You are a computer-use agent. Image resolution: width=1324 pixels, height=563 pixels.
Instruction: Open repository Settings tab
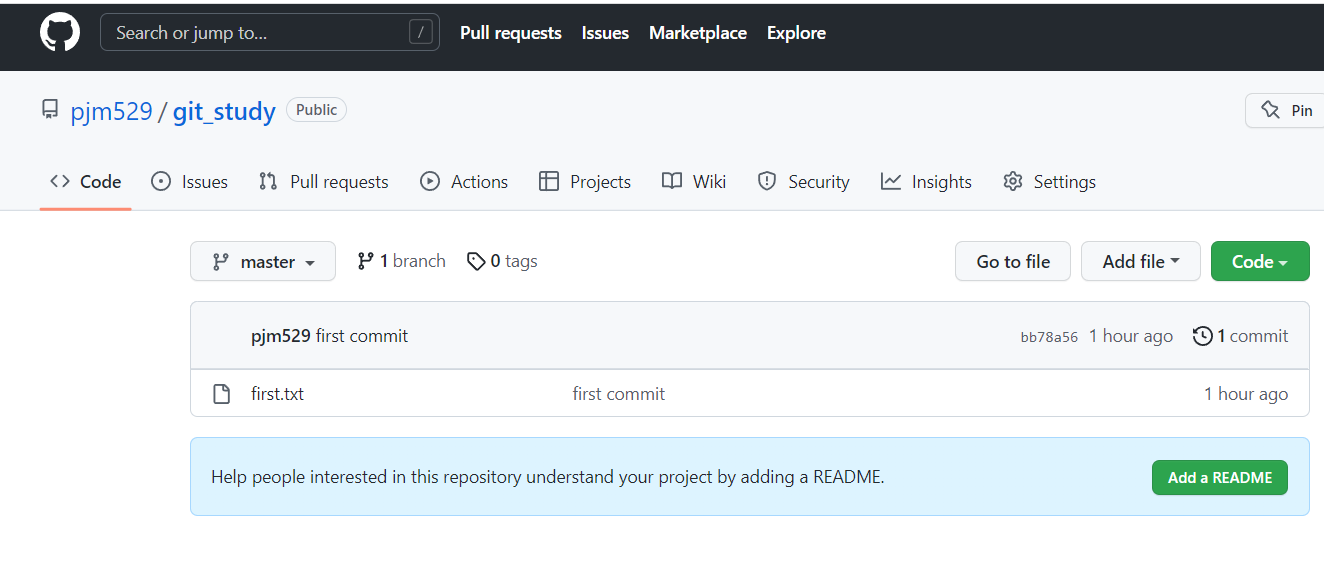click(x=1049, y=182)
